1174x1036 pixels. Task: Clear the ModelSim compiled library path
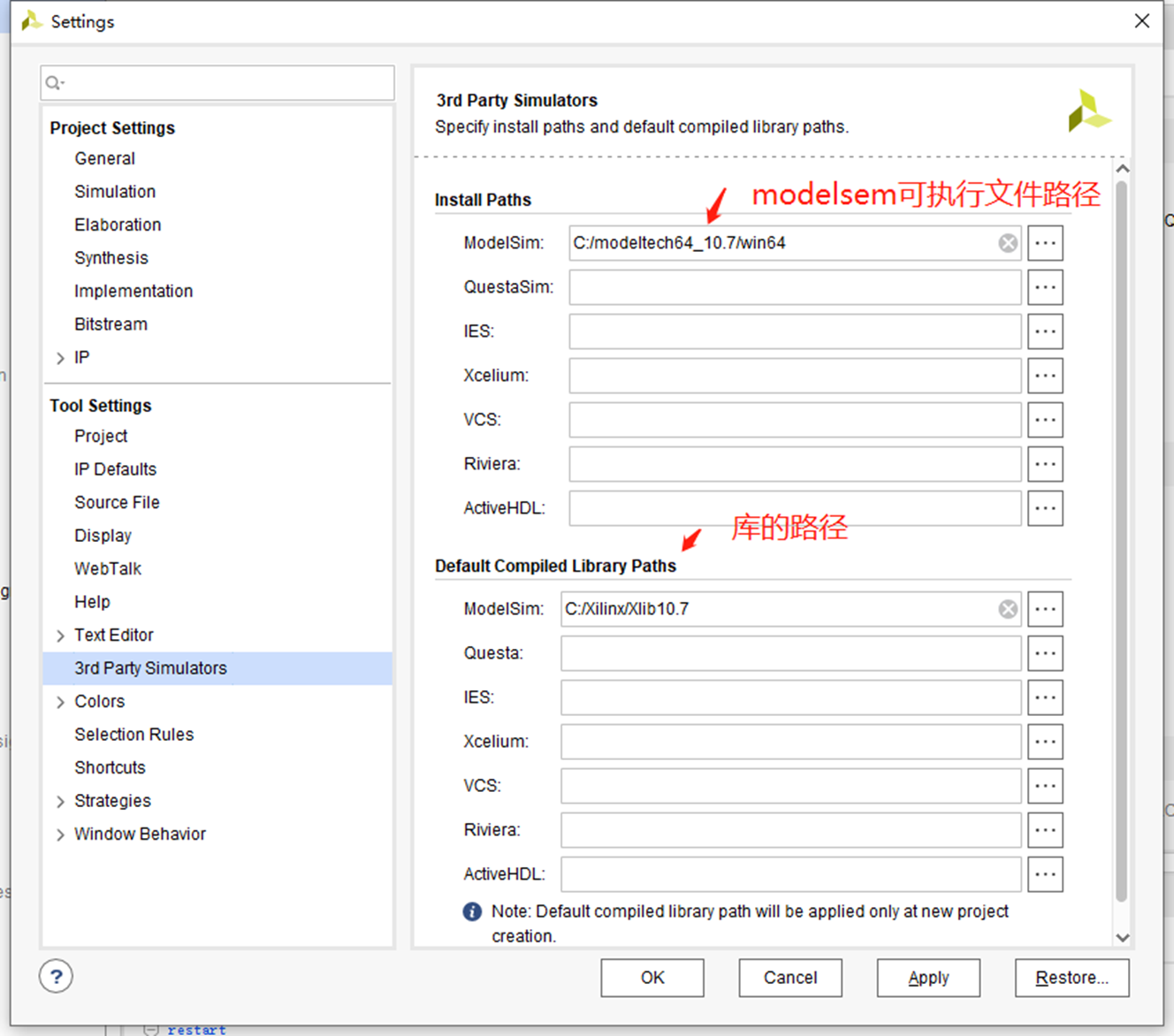click(1007, 608)
